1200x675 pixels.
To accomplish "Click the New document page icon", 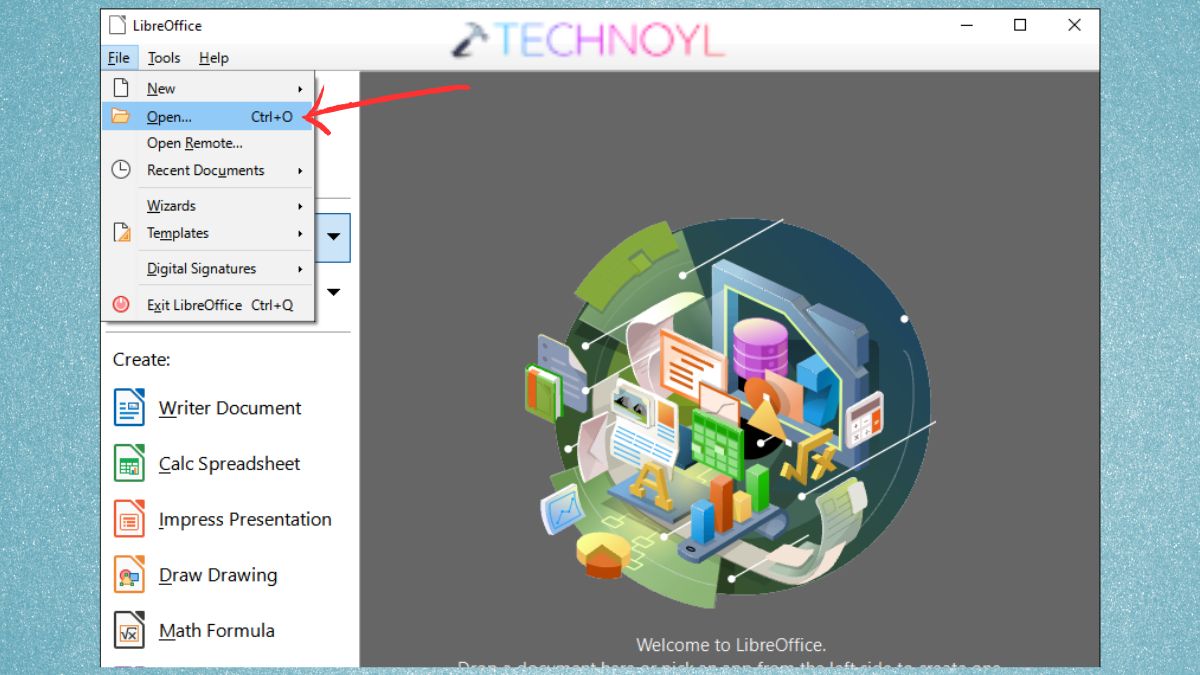I will [x=121, y=88].
